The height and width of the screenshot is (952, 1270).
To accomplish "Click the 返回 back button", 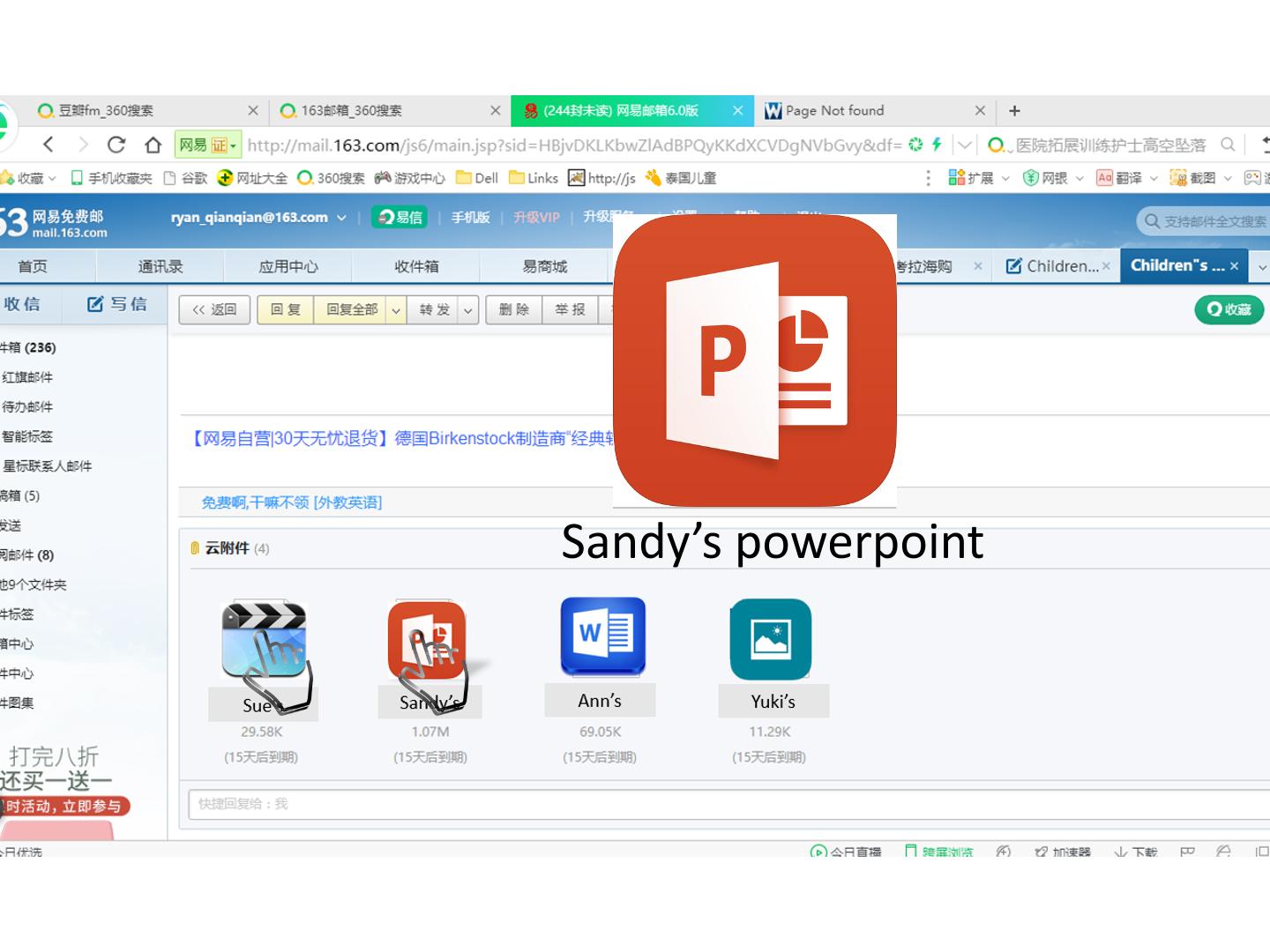I will [214, 310].
